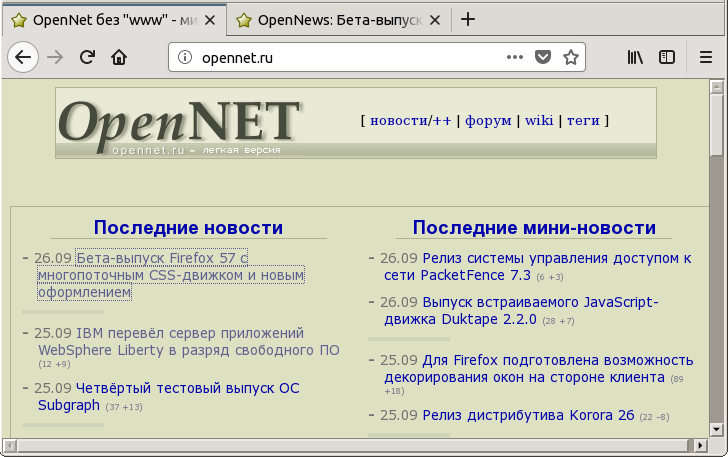The width and height of the screenshot is (728, 457).
Task: Click vertical scrollbar down arrow
Action: (717, 430)
